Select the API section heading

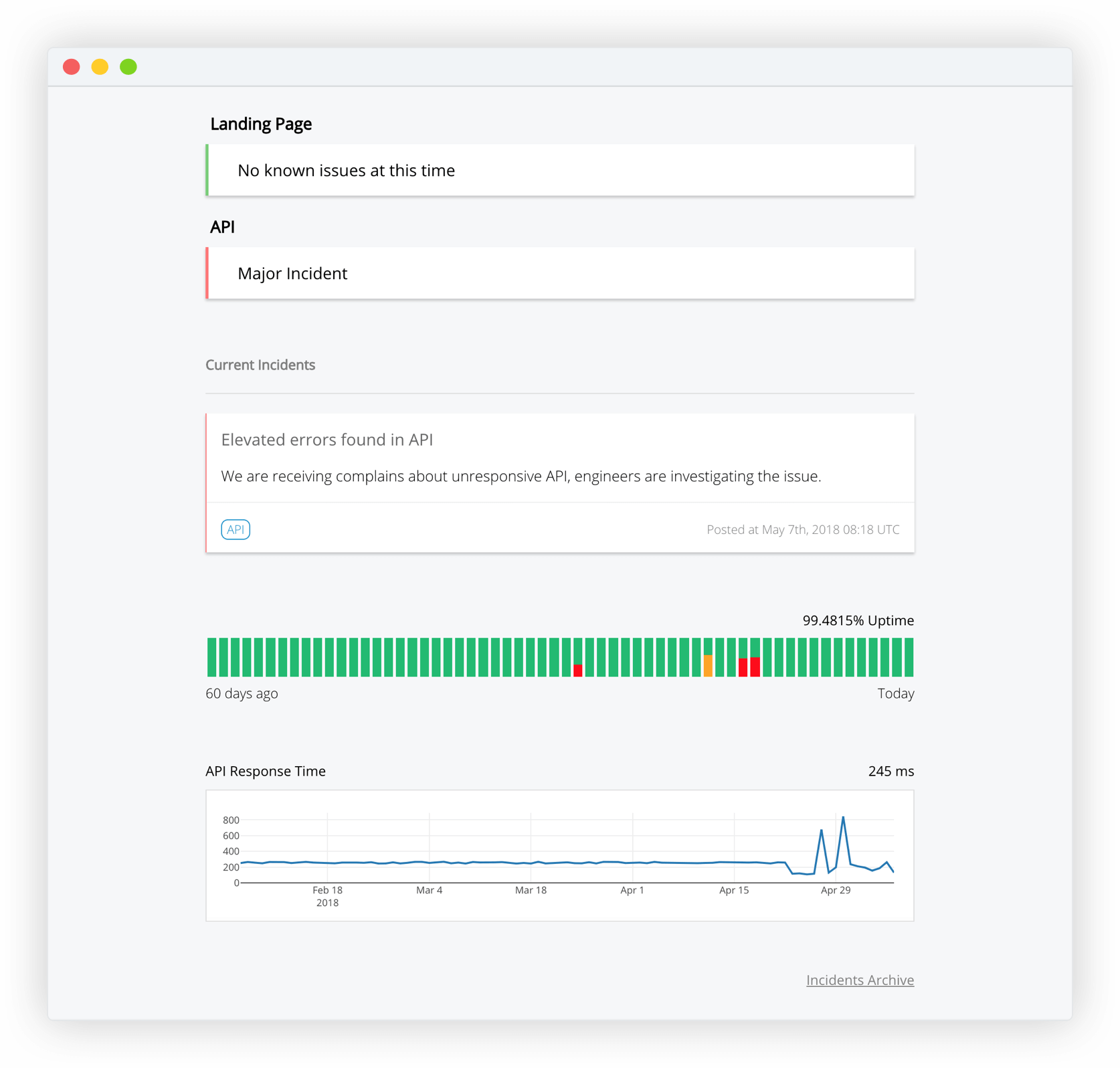[222, 227]
